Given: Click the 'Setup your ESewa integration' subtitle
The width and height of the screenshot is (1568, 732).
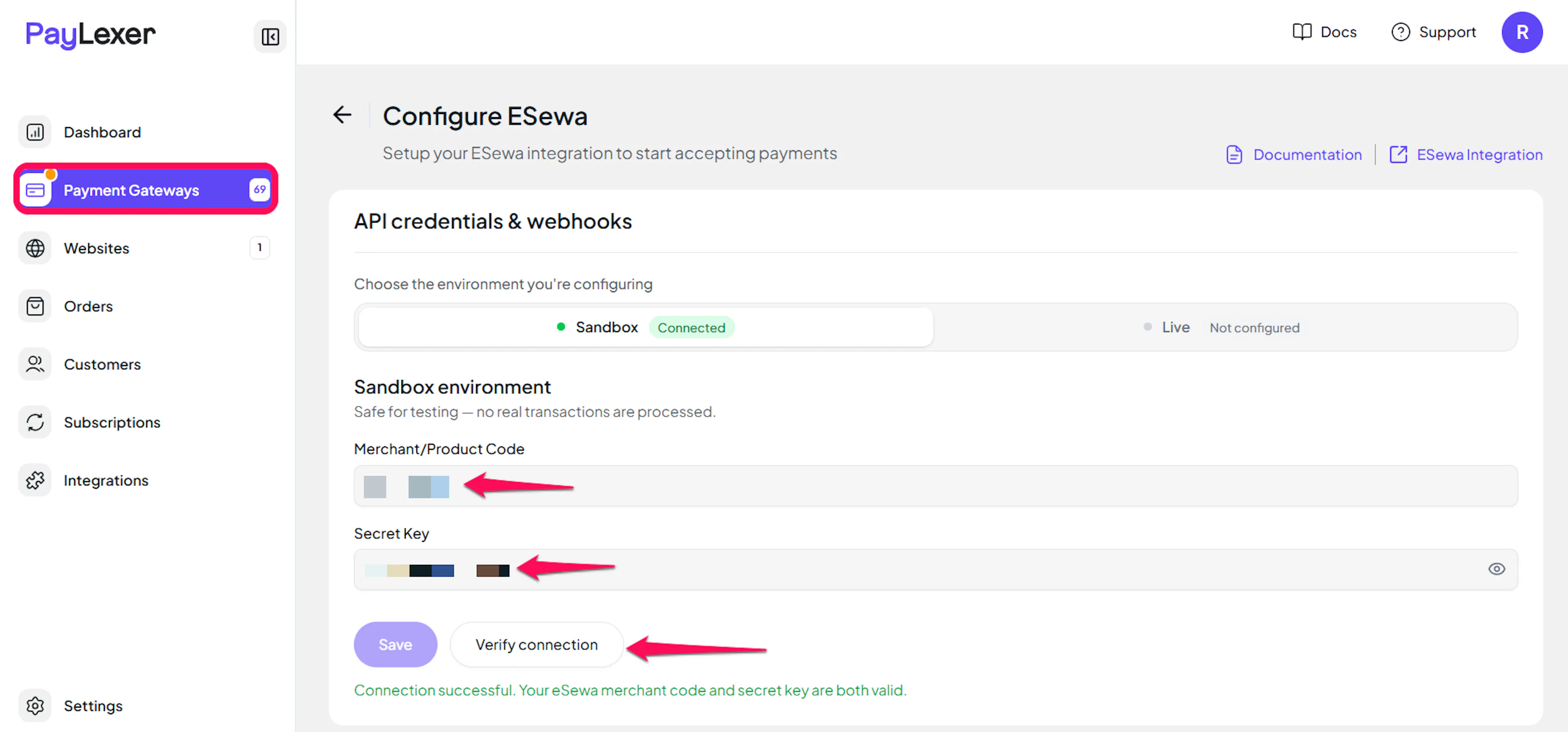Looking at the screenshot, I should tap(609, 153).
